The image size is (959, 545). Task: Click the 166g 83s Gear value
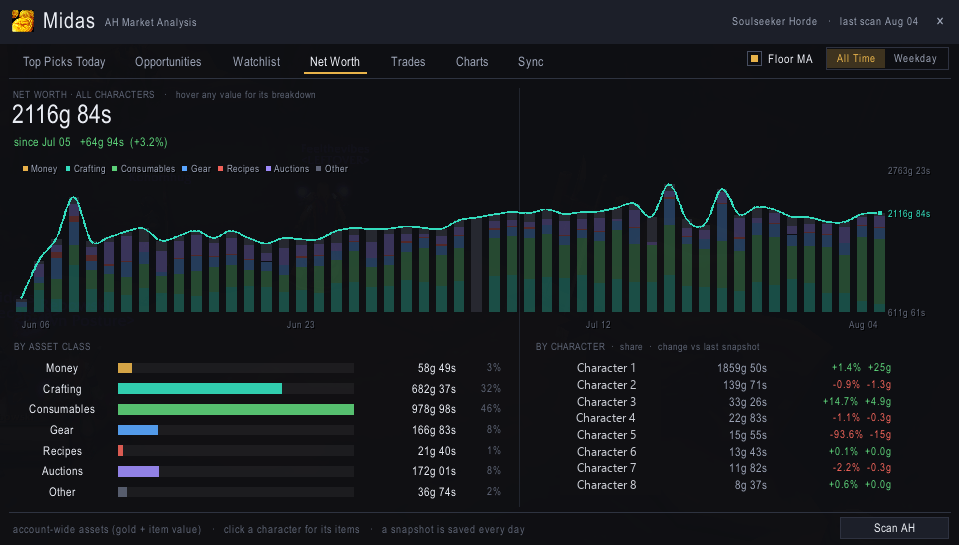(x=434, y=430)
